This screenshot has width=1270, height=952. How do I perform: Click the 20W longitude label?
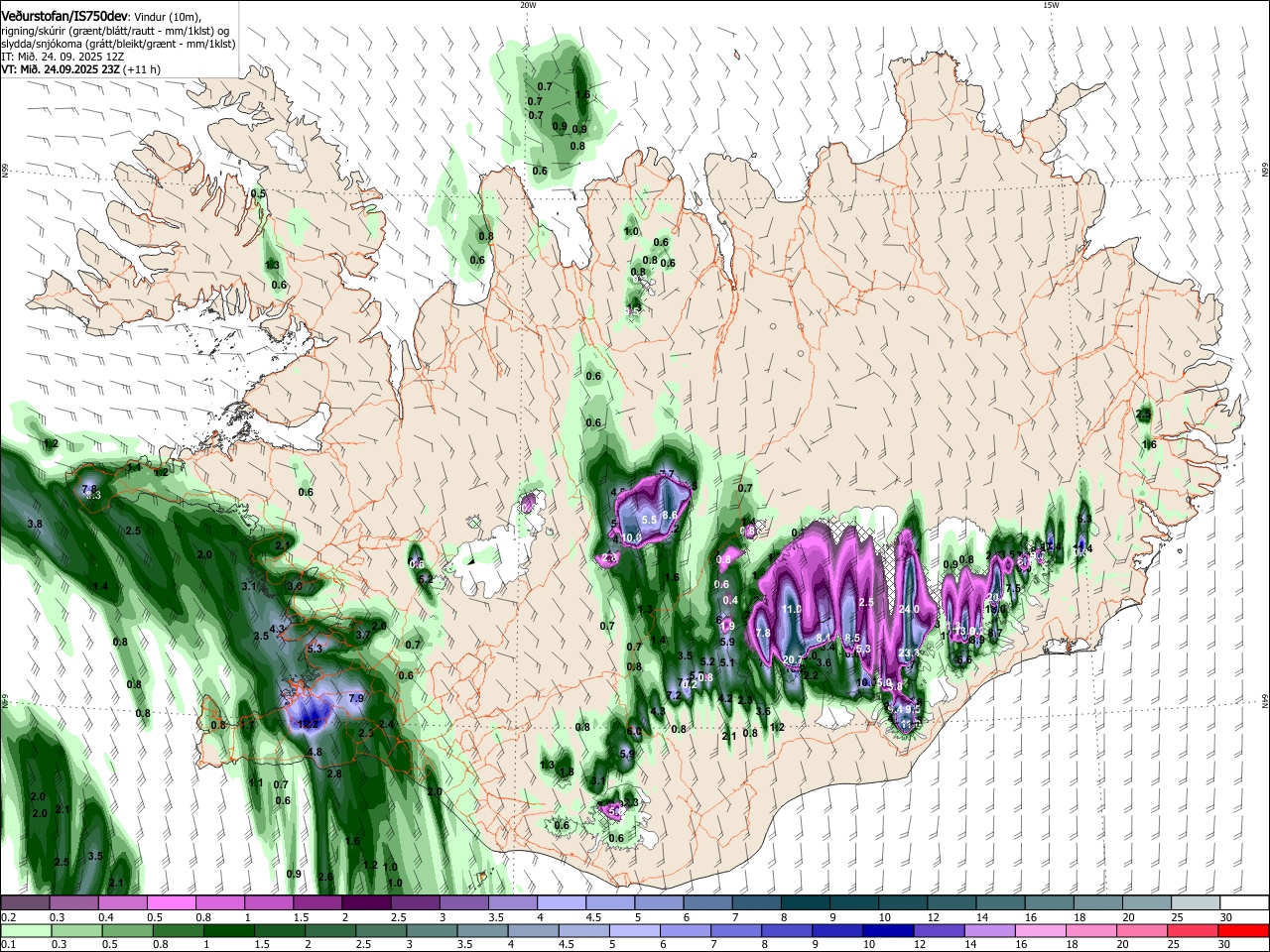(528, 5)
